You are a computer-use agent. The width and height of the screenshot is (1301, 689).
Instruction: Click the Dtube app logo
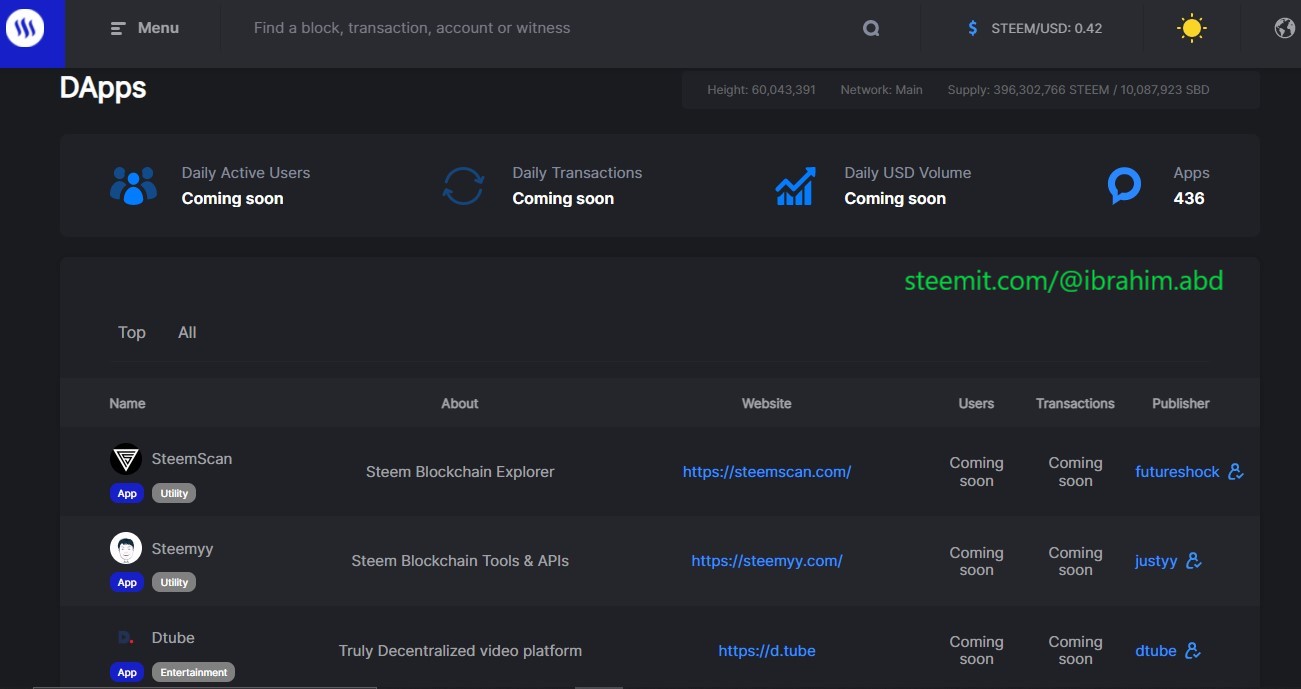coord(126,637)
